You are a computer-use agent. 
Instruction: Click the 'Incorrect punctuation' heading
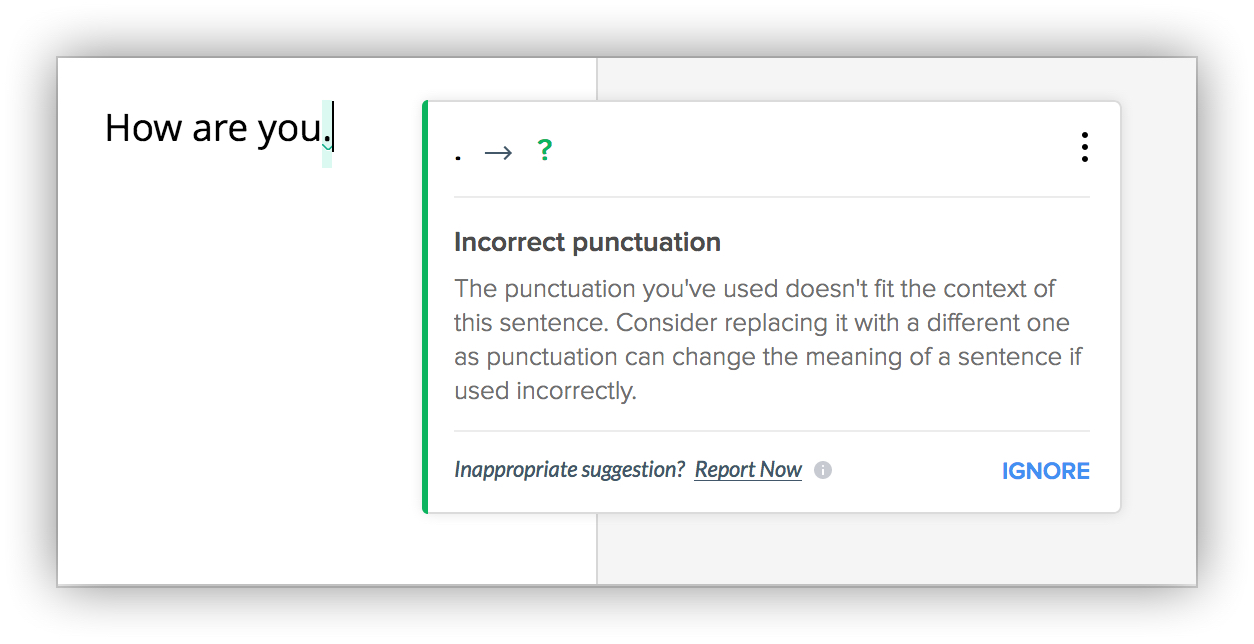(587, 242)
